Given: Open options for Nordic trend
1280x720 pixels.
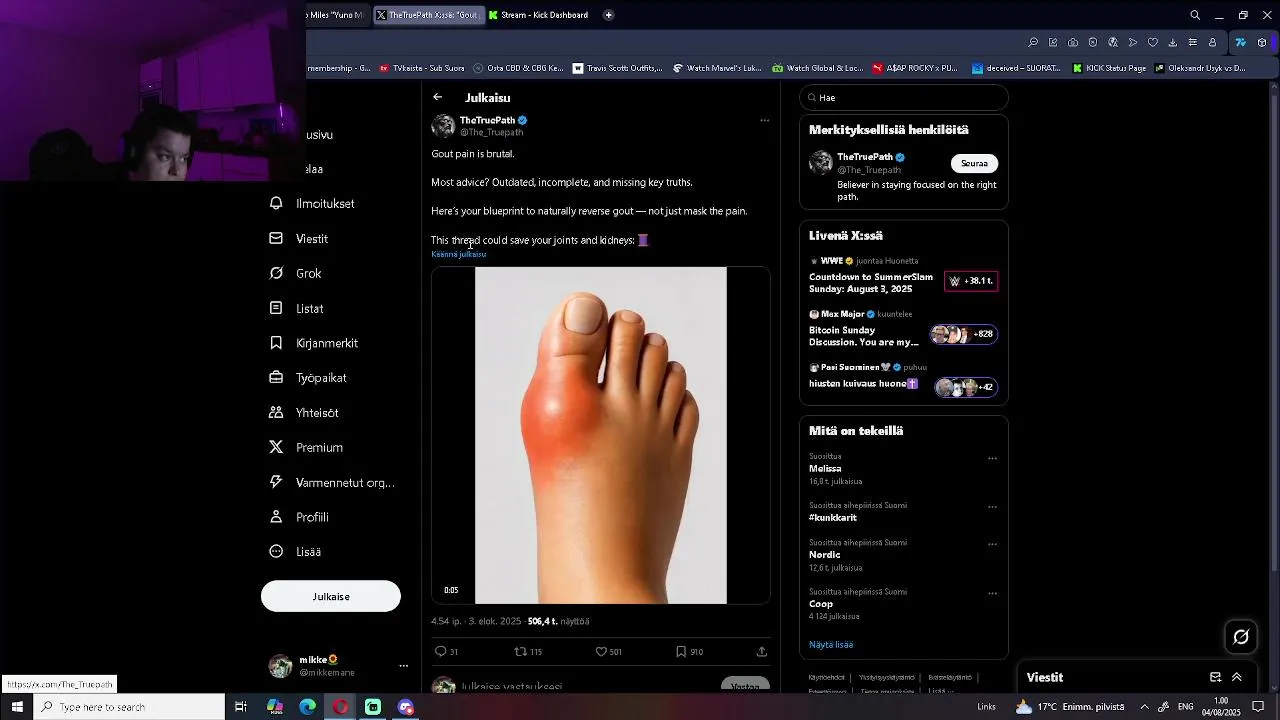Looking at the screenshot, I should click(992, 545).
